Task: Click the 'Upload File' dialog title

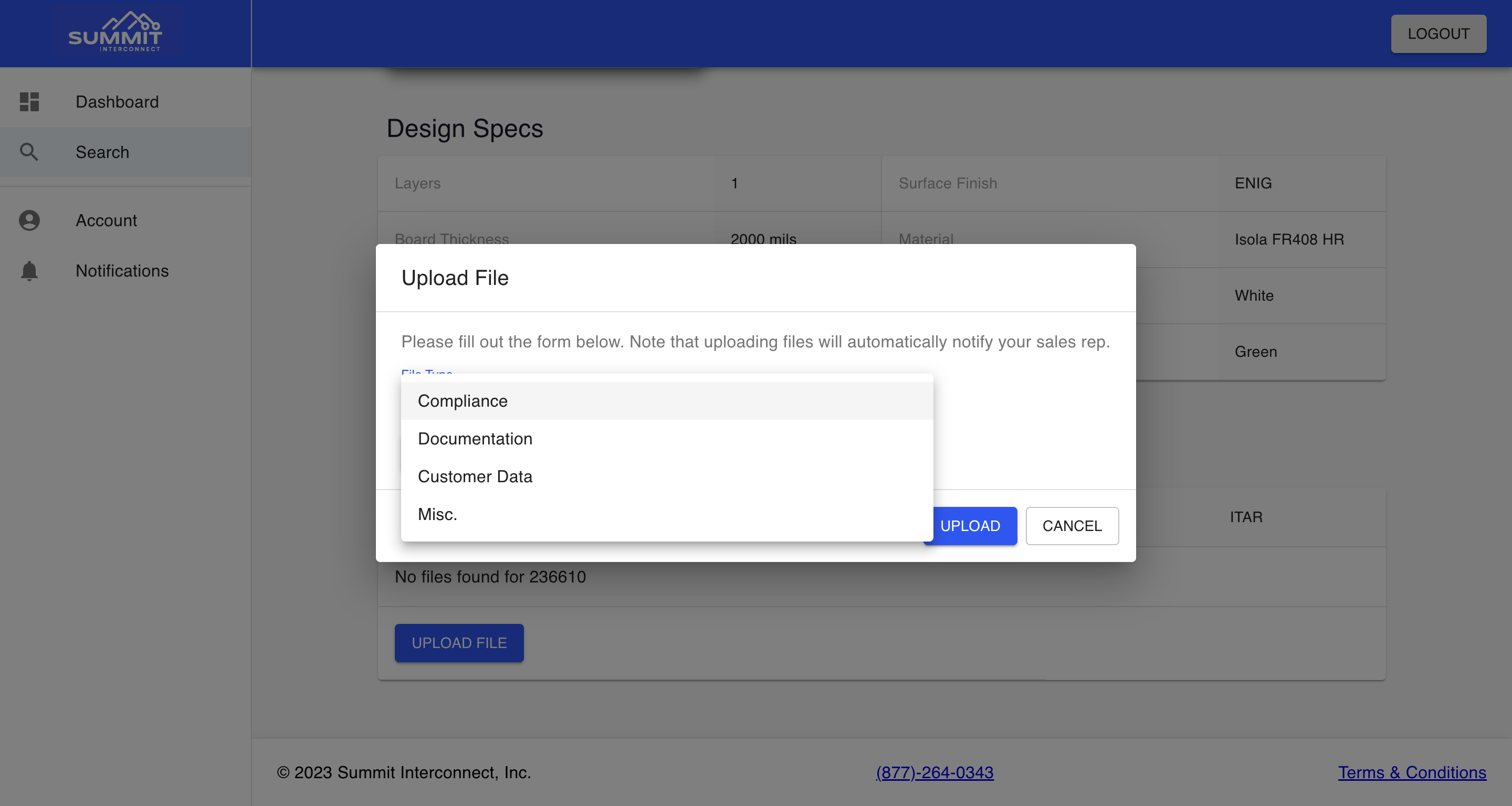Action: [x=455, y=278]
